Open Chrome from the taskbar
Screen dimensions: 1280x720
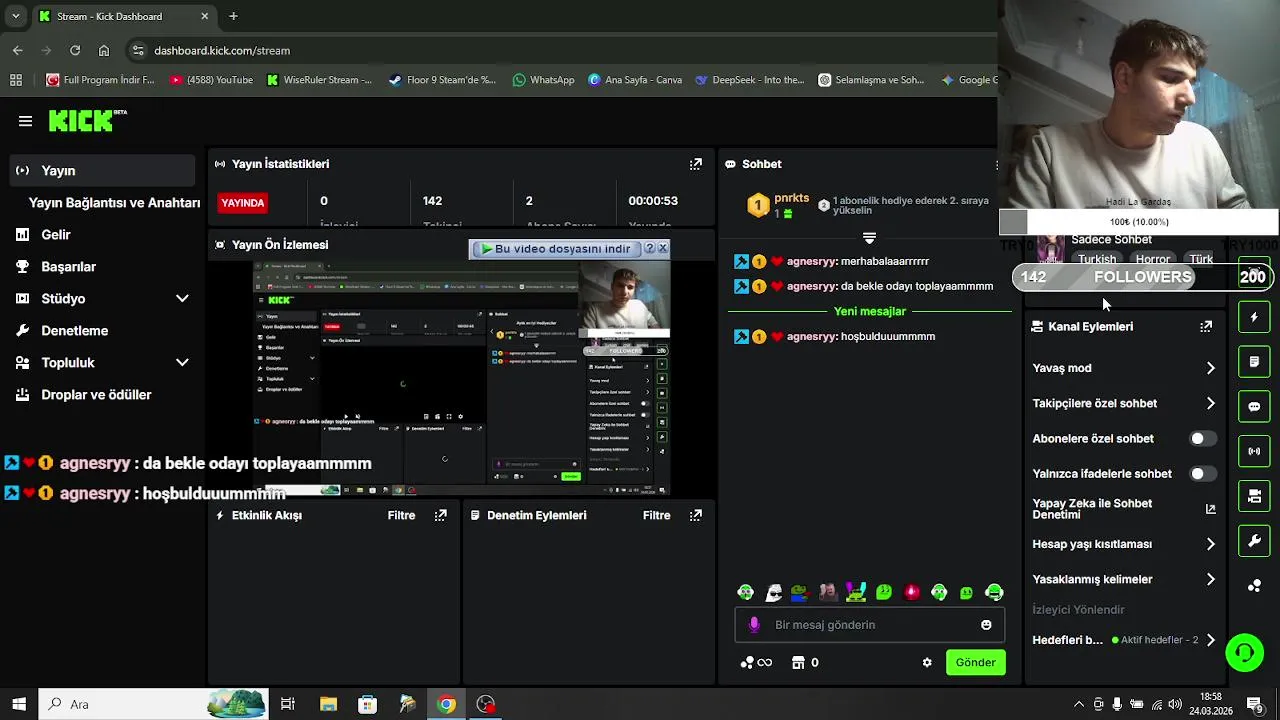click(x=446, y=704)
